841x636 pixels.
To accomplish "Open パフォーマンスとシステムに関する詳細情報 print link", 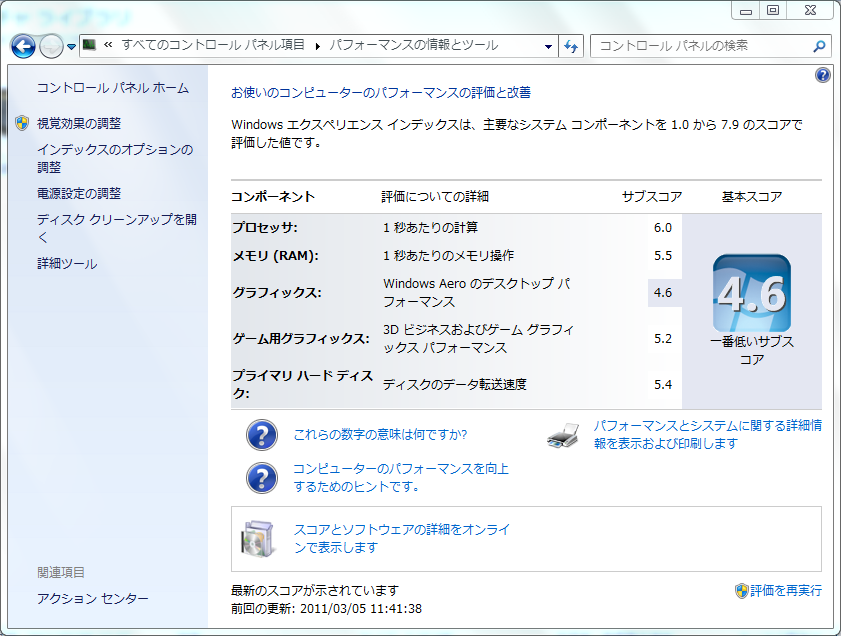I will point(707,434).
